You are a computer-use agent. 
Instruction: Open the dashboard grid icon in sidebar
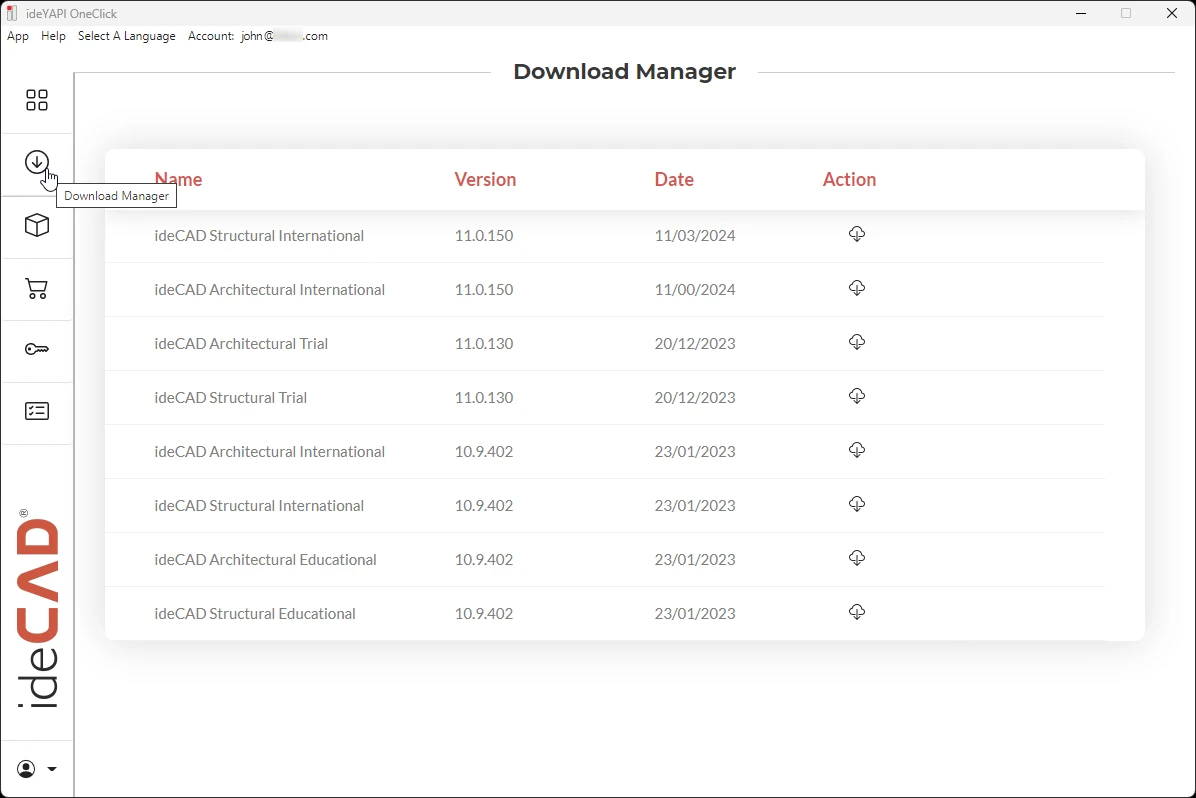click(37, 100)
